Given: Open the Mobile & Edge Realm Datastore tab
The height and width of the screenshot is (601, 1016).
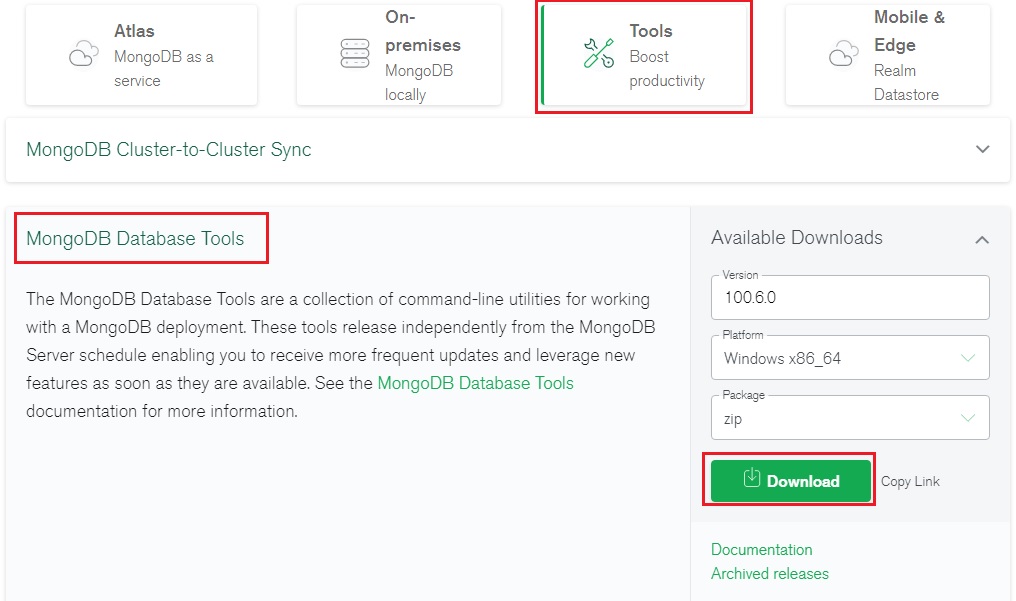Looking at the screenshot, I should (888, 55).
